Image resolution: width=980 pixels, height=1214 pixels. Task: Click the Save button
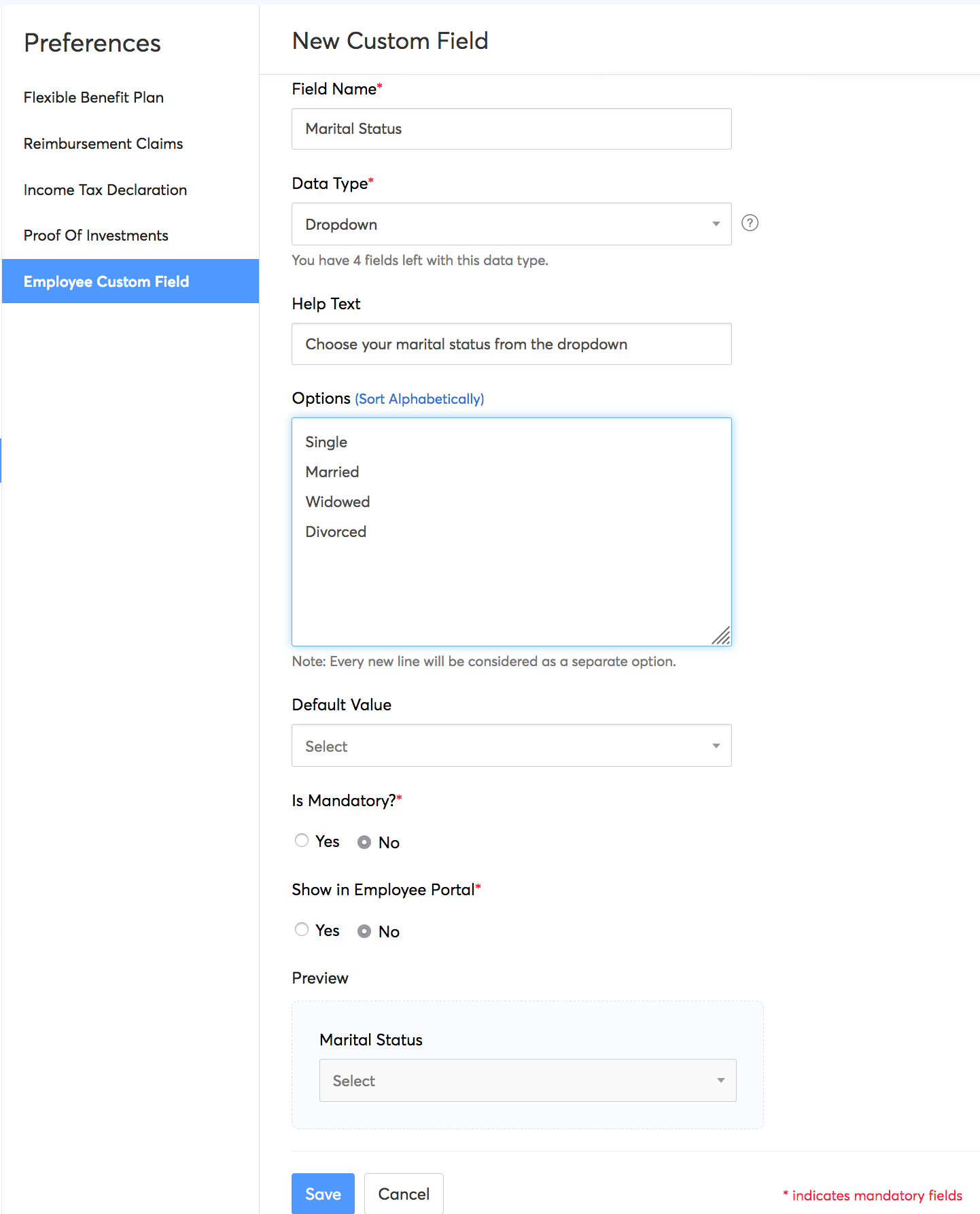(323, 1194)
